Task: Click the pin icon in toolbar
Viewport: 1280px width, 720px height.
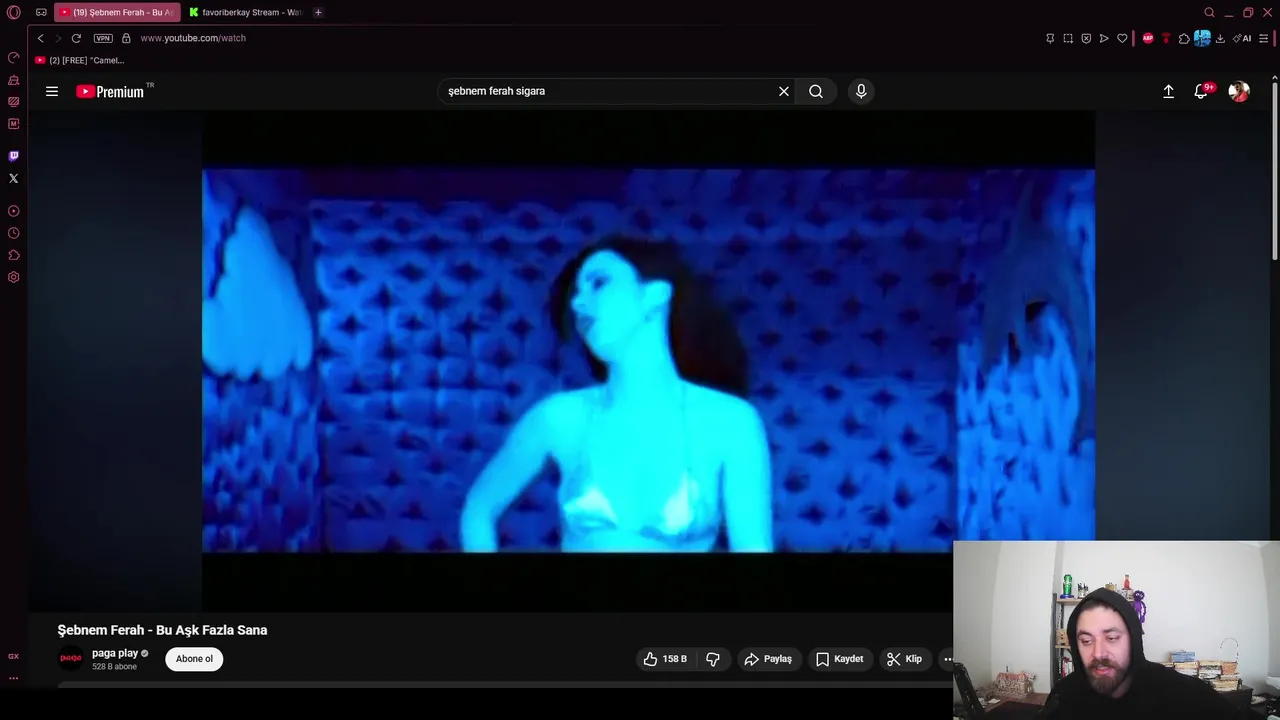Action: click(x=1050, y=38)
